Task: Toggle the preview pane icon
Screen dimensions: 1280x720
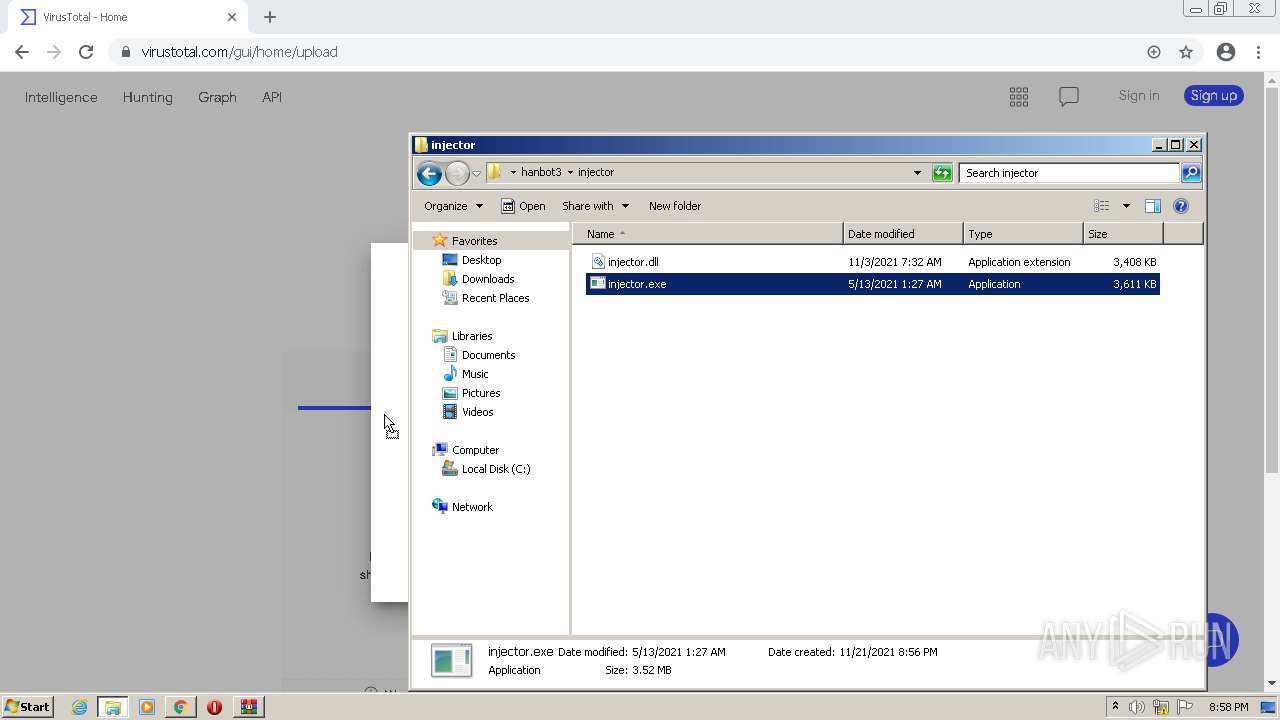Action: pos(1153,206)
